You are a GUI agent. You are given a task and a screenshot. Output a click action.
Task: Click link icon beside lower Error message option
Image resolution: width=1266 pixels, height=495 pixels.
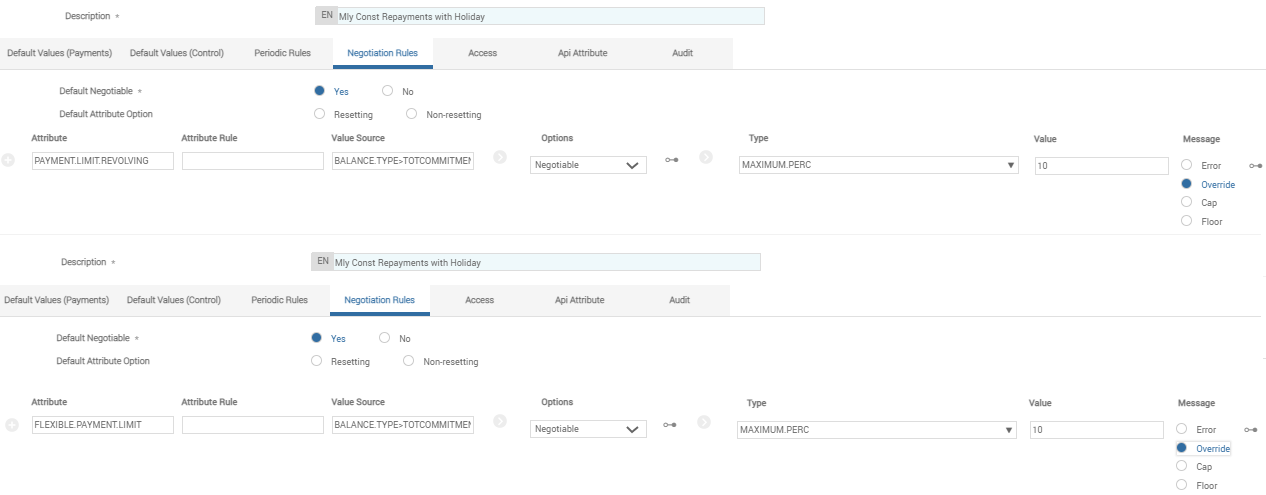tap(1250, 430)
